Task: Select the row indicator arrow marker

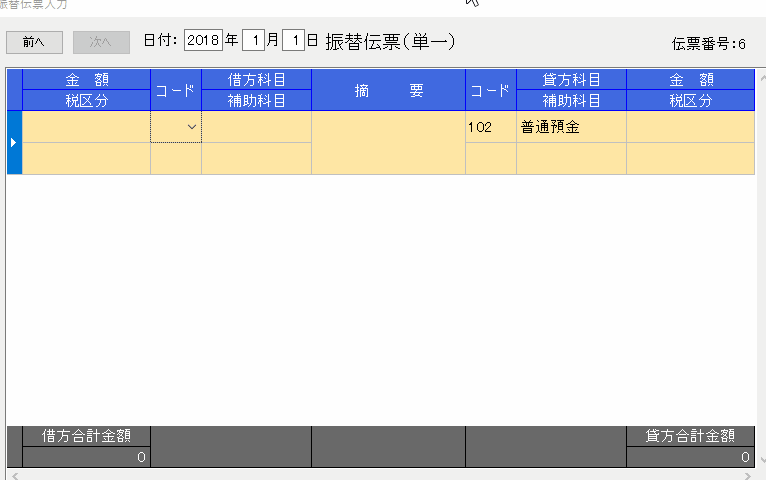Action: [13, 143]
